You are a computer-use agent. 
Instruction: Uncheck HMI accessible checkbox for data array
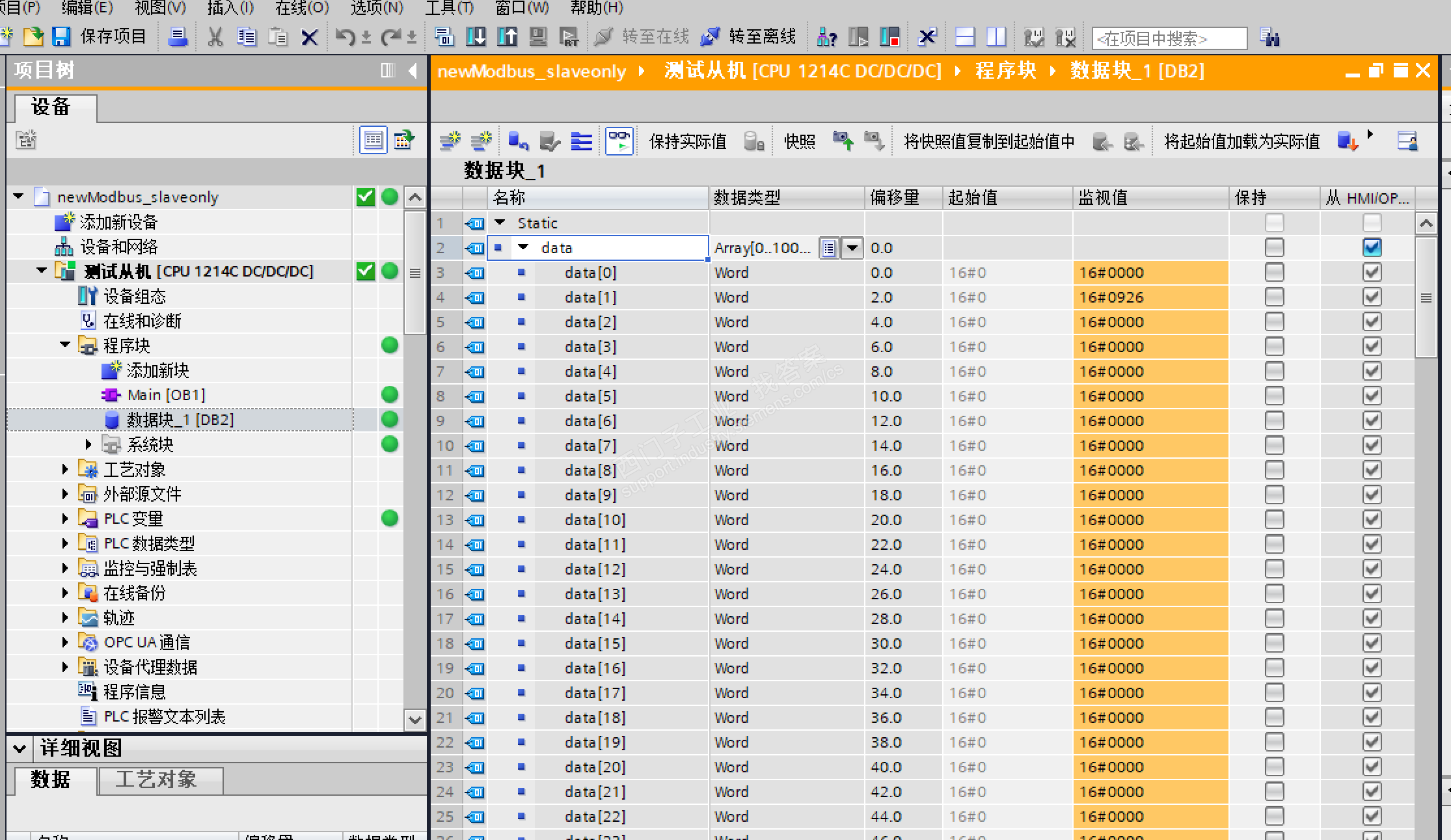[x=1372, y=248]
